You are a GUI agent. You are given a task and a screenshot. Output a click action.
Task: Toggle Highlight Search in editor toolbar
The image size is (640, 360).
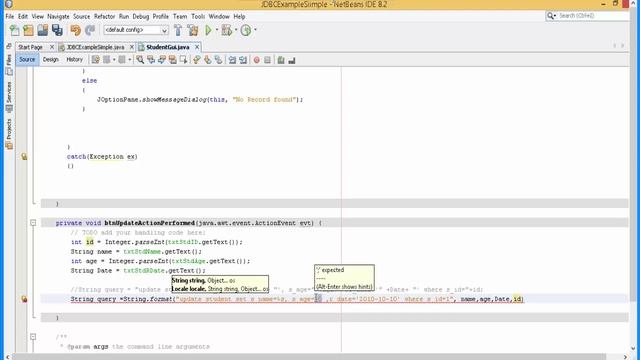(x=173, y=60)
